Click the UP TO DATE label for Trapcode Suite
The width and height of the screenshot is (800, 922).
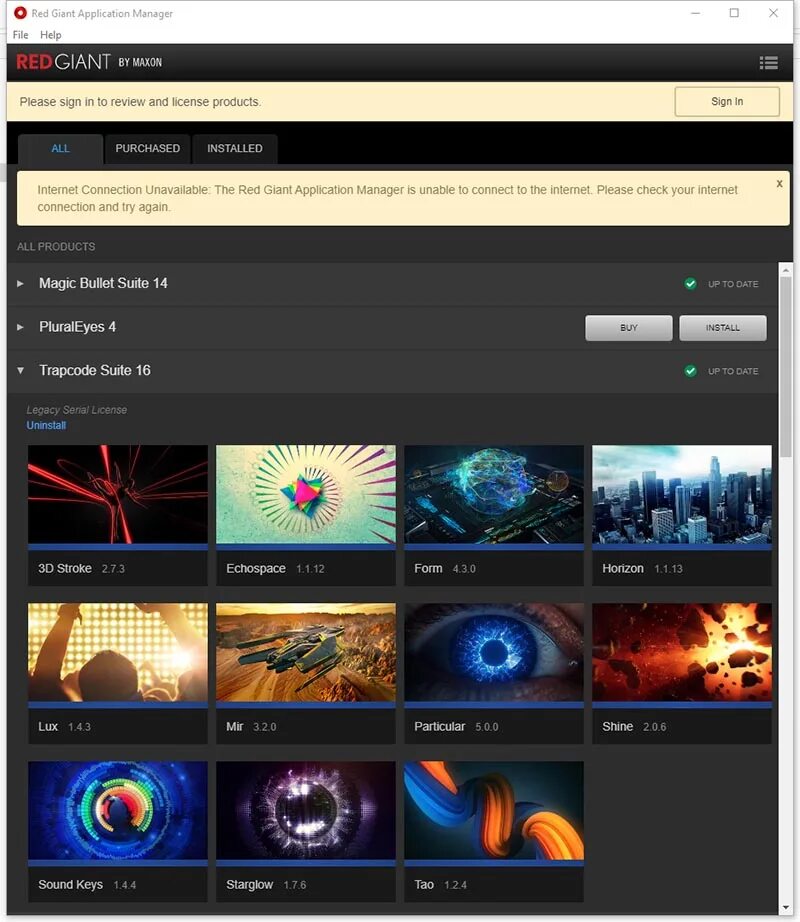point(733,371)
